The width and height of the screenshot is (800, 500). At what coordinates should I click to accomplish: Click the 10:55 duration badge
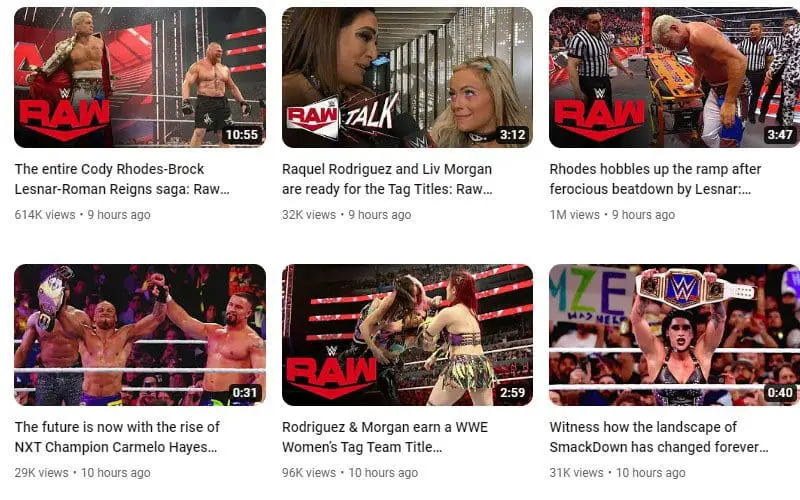pos(242,135)
